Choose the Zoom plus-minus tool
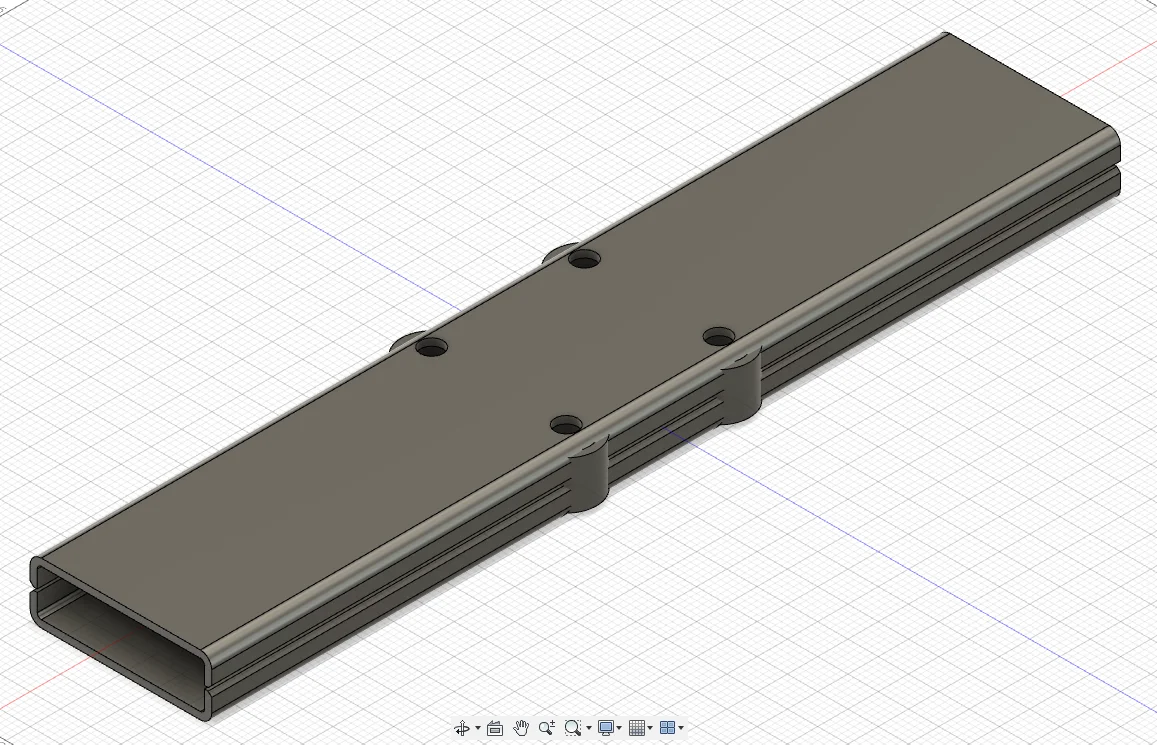The width and height of the screenshot is (1157, 745). (547, 729)
